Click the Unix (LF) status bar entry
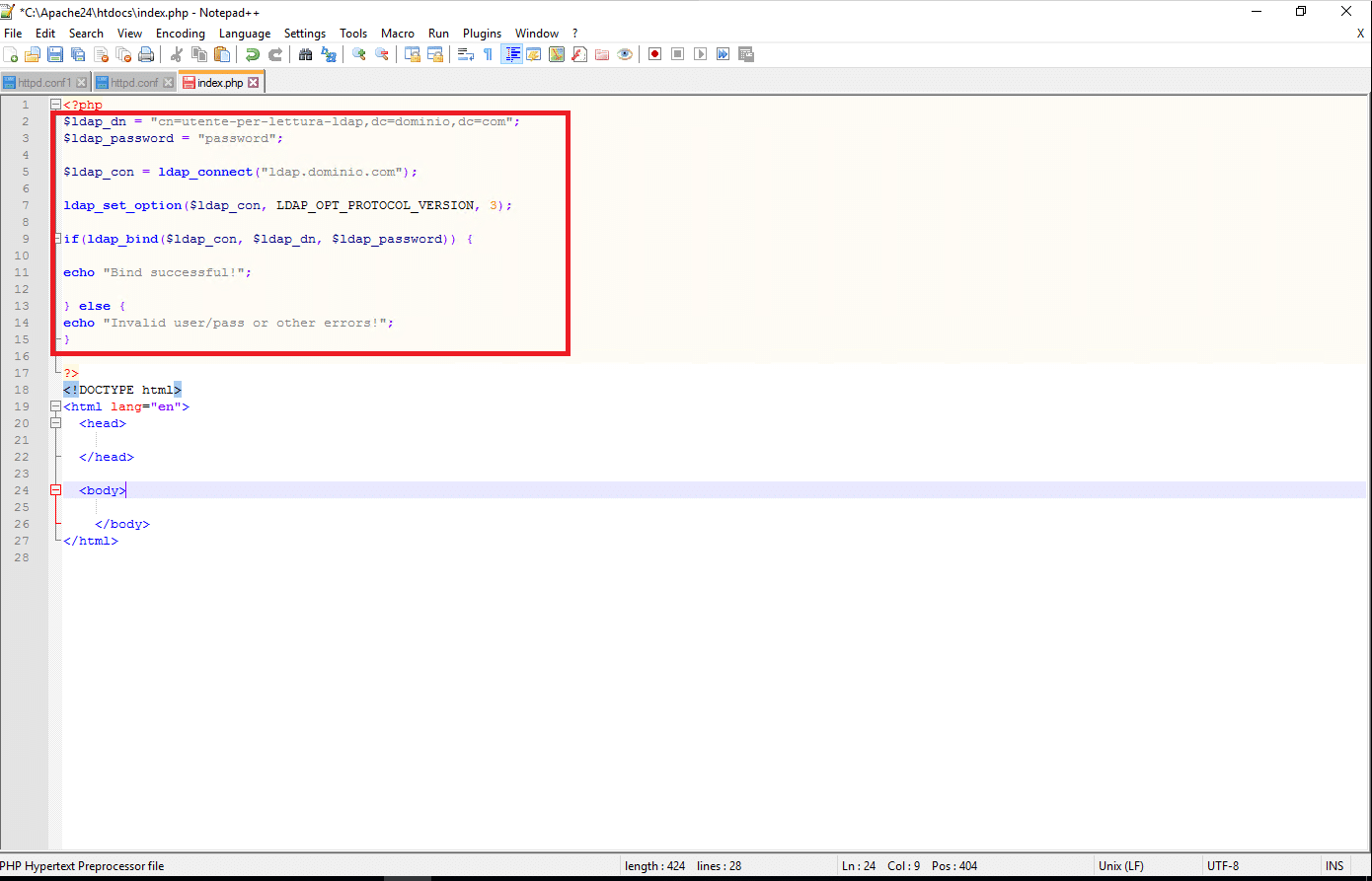Screen dimensions: 1372x881 click(1120, 866)
